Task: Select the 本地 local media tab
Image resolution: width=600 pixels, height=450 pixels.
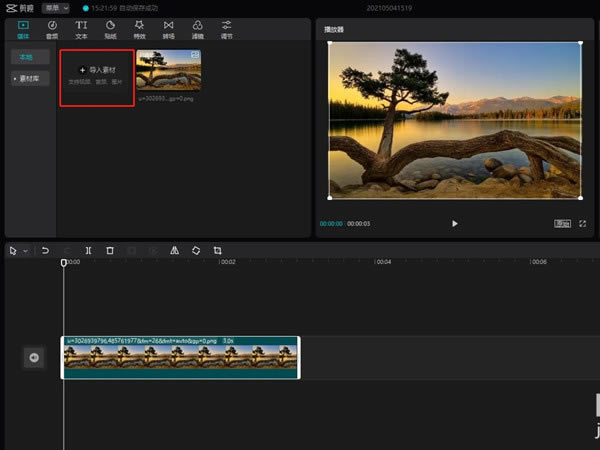Action: click(x=28, y=57)
